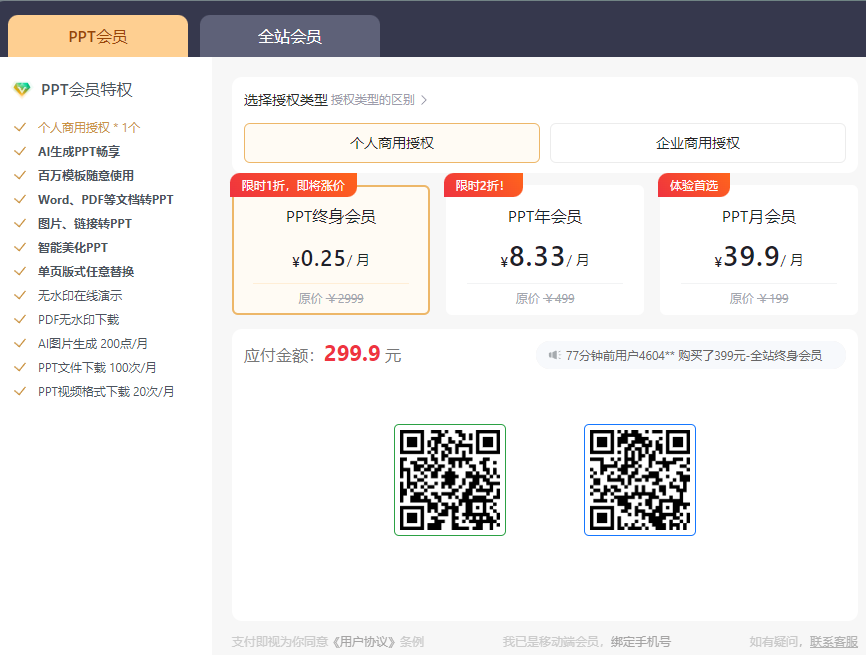
Task: Click checkmark beside 百万模板随意使用
Action: point(20,176)
